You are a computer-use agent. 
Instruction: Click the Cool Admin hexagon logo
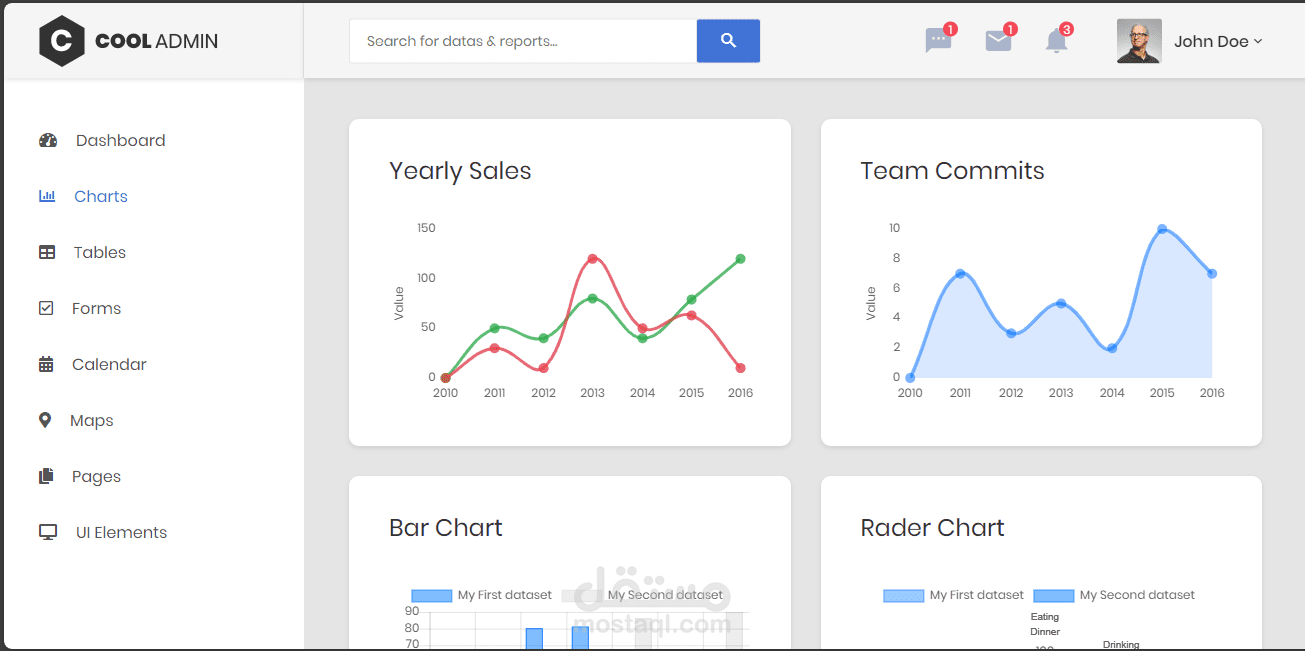click(x=62, y=41)
